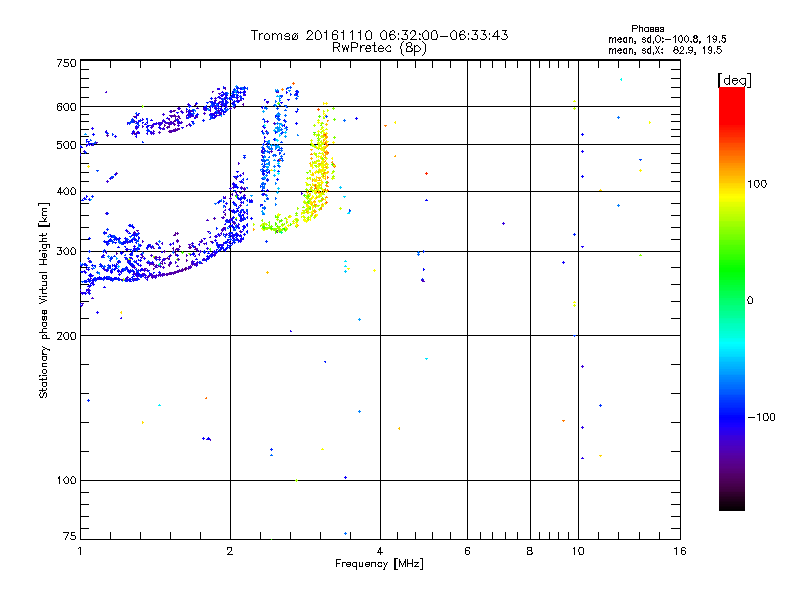Image resolution: width=800 pixels, height=600 pixels.
Task: Click the y-axis tick label "200"
Action: point(66,336)
